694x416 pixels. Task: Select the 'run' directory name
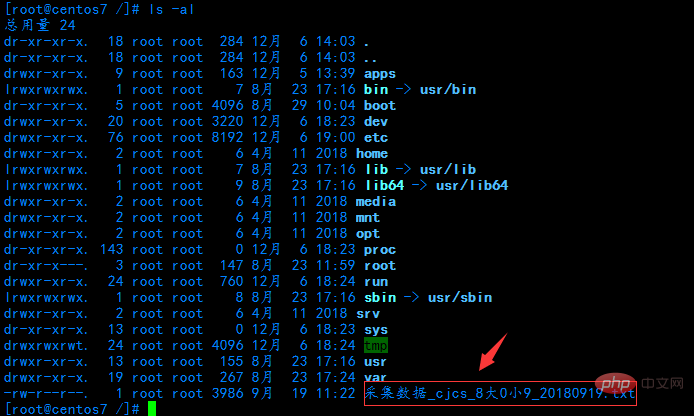point(376,281)
